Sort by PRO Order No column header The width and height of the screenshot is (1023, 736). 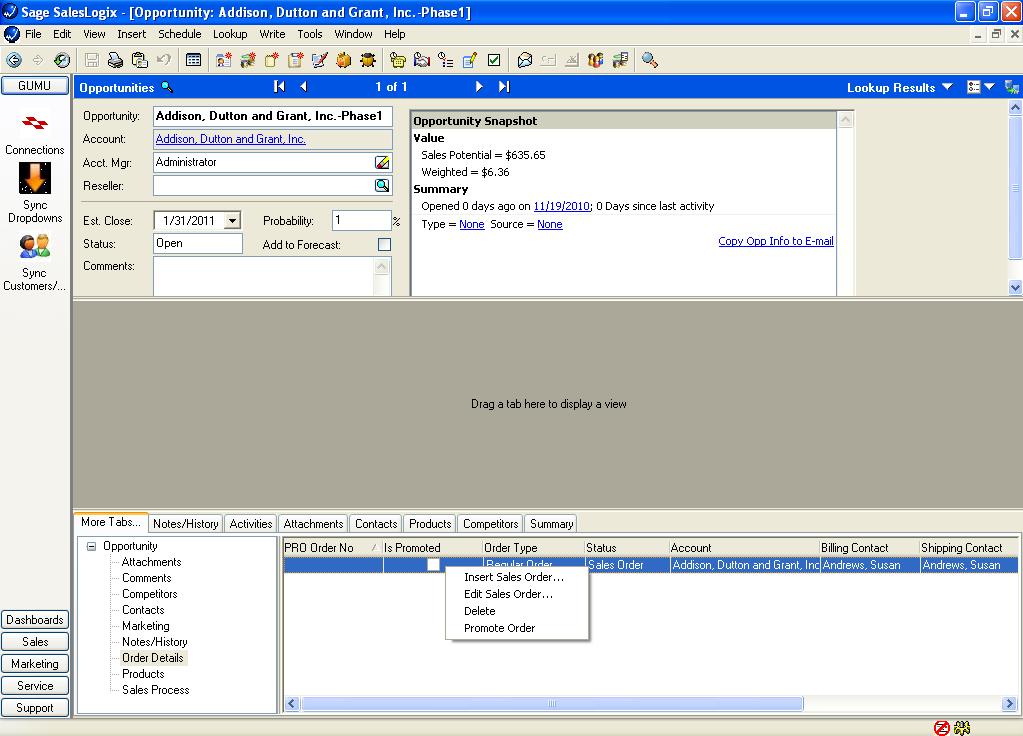coord(332,548)
